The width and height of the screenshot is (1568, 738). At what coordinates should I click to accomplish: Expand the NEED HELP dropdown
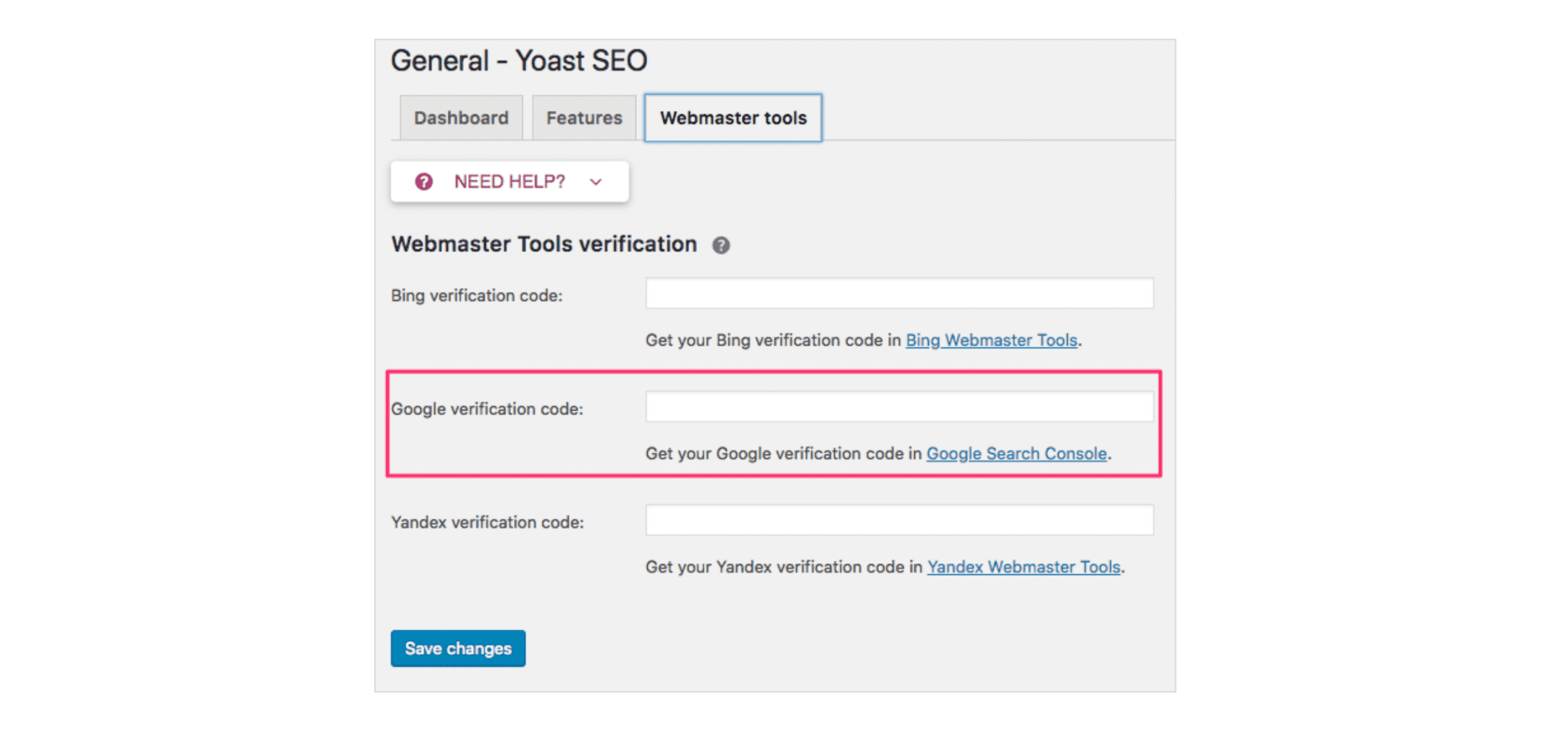508,181
